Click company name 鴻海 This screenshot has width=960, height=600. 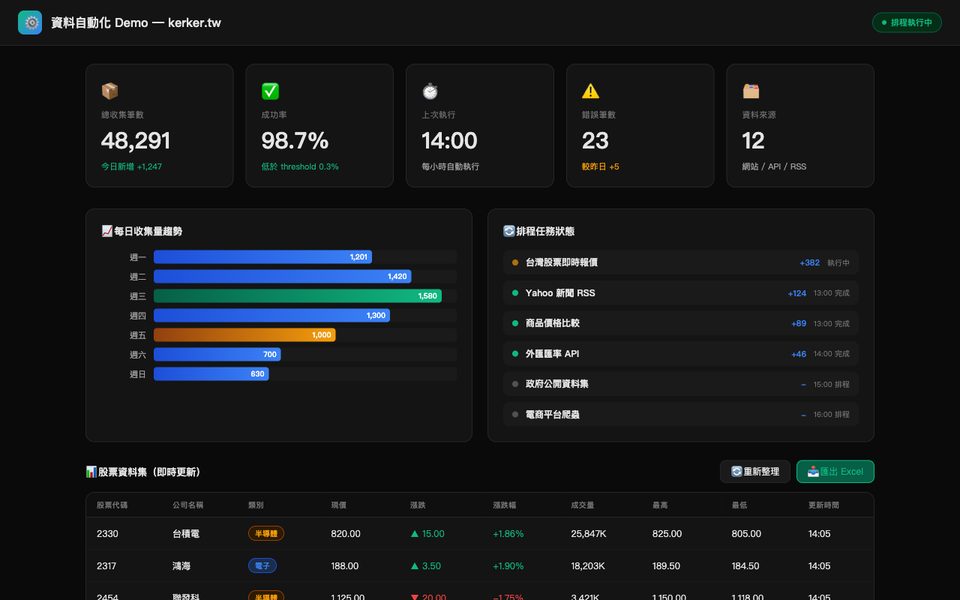pyautogui.click(x=181, y=566)
